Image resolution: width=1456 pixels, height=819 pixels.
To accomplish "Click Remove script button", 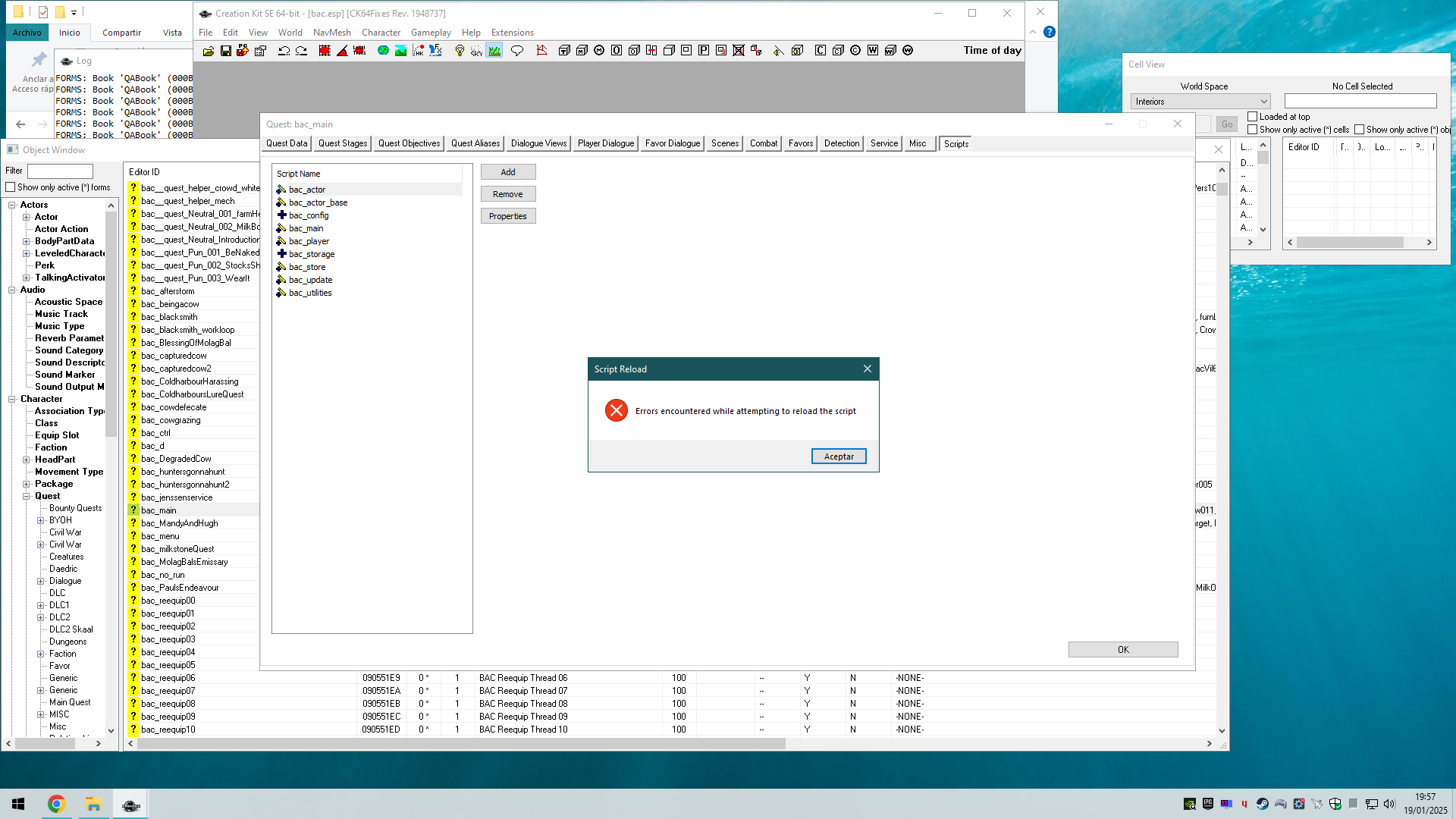I will 508,194.
